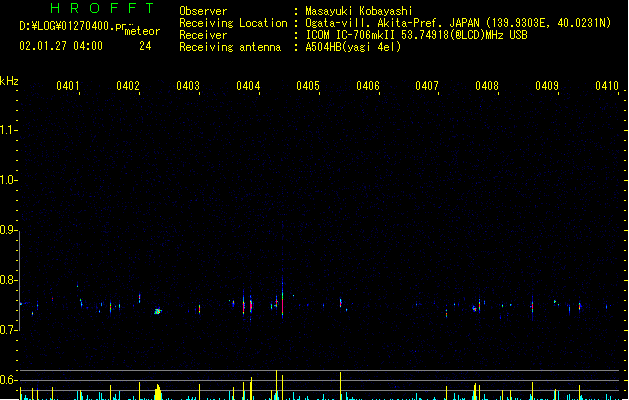Click the 0407 time marker
Image resolution: width=629 pixels, height=400 pixels.
pos(427,86)
